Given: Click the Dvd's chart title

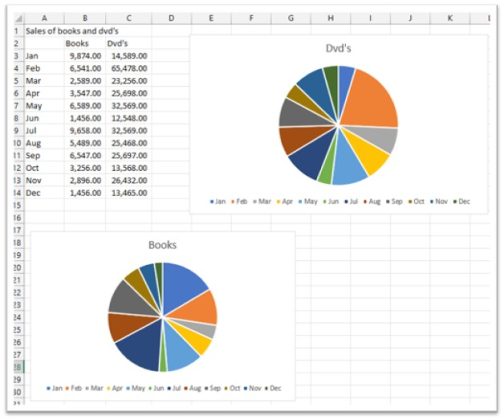Looking at the screenshot, I should click(x=338, y=48).
